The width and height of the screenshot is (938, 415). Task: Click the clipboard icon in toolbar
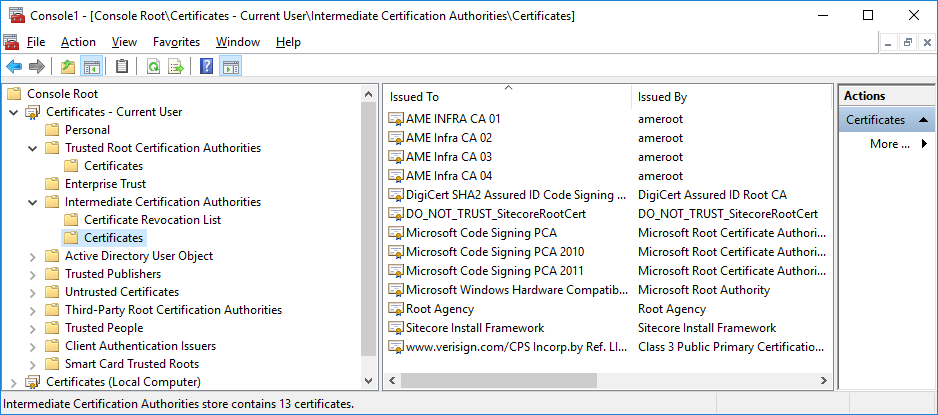(122, 67)
